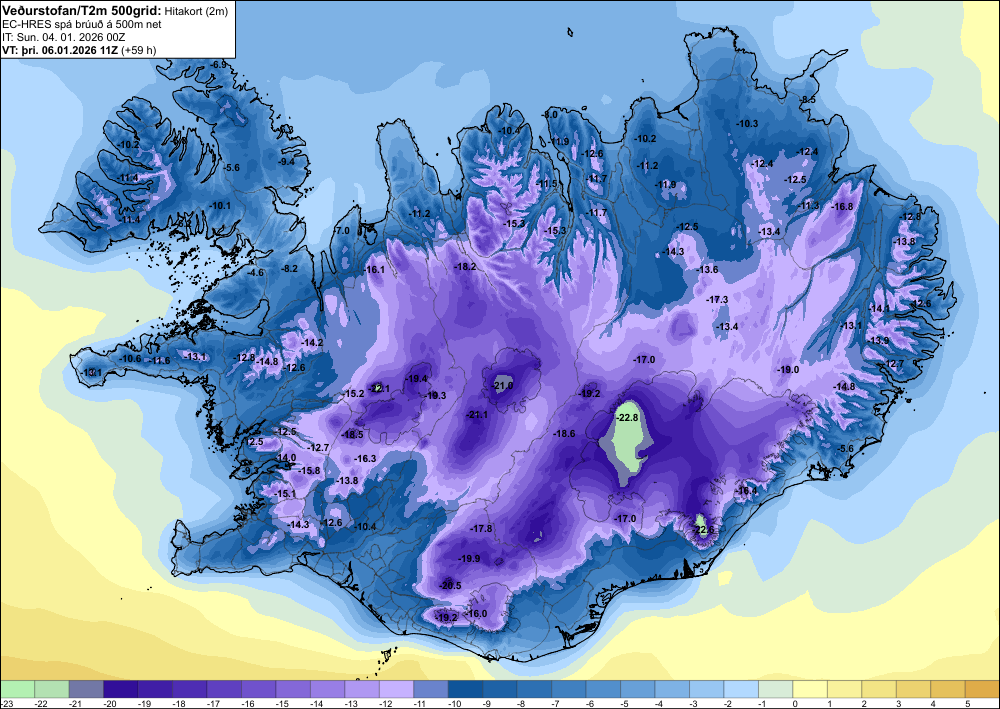Image resolution: width=1000 pixels, height=709 pixels.
Task: Click the -19.9 temperature value
Action: click(469, 559)
